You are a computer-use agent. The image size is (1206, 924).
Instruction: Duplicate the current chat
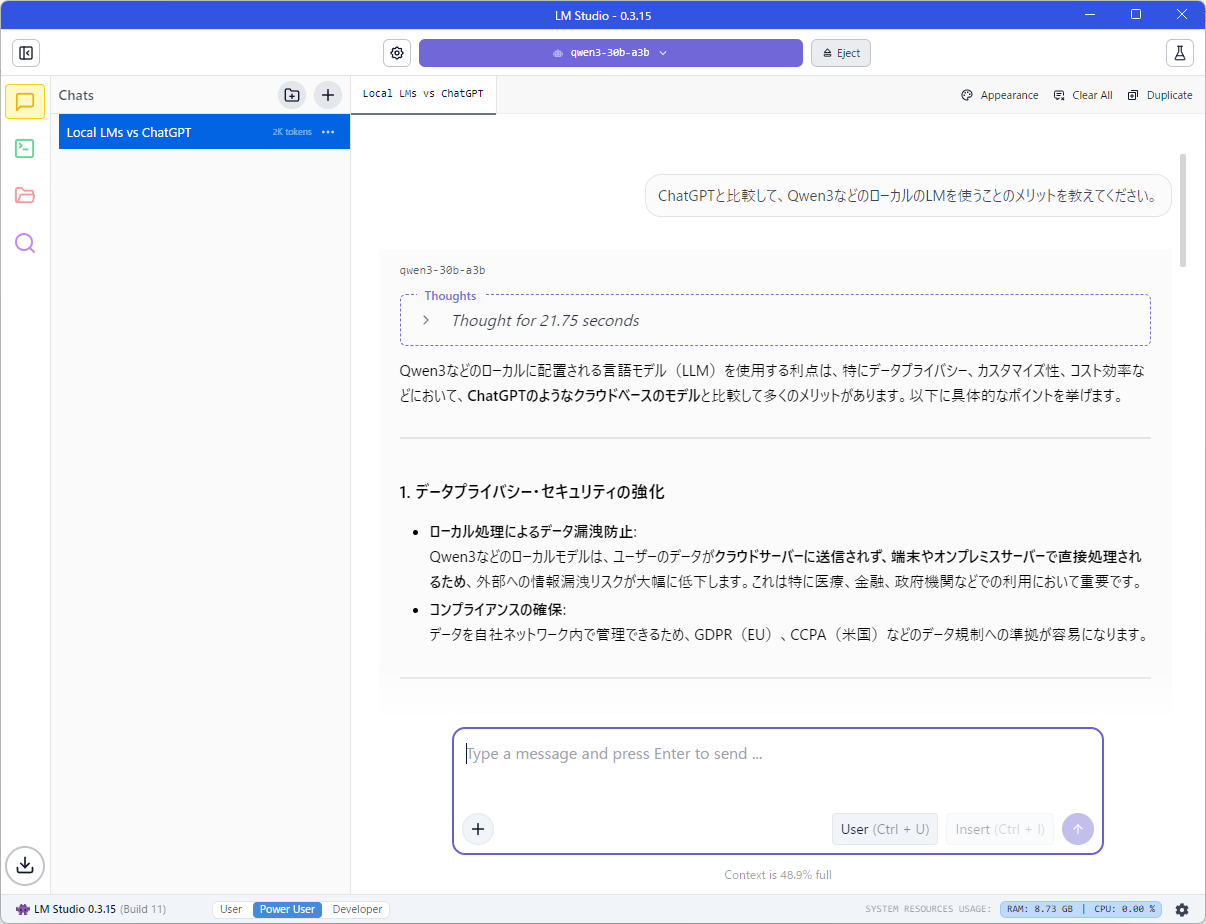[1160, 95]
